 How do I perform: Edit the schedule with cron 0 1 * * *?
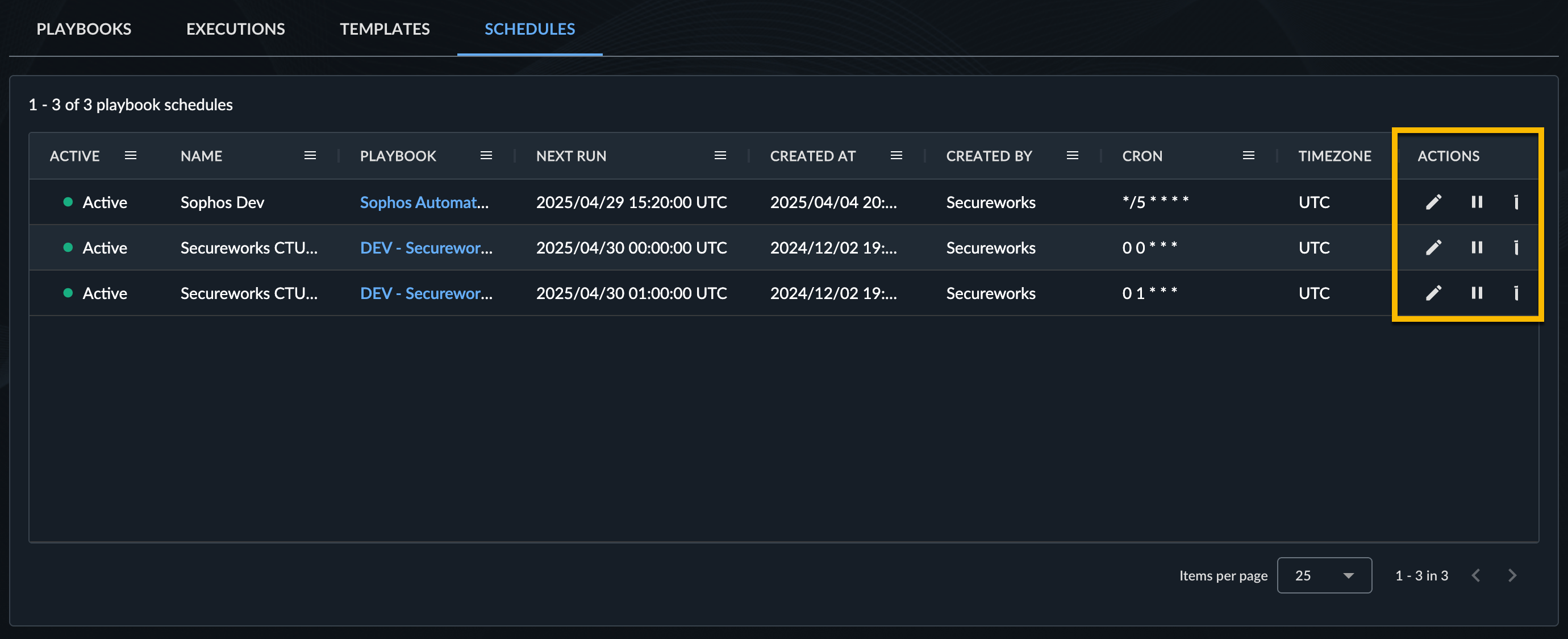point(1433,293)
